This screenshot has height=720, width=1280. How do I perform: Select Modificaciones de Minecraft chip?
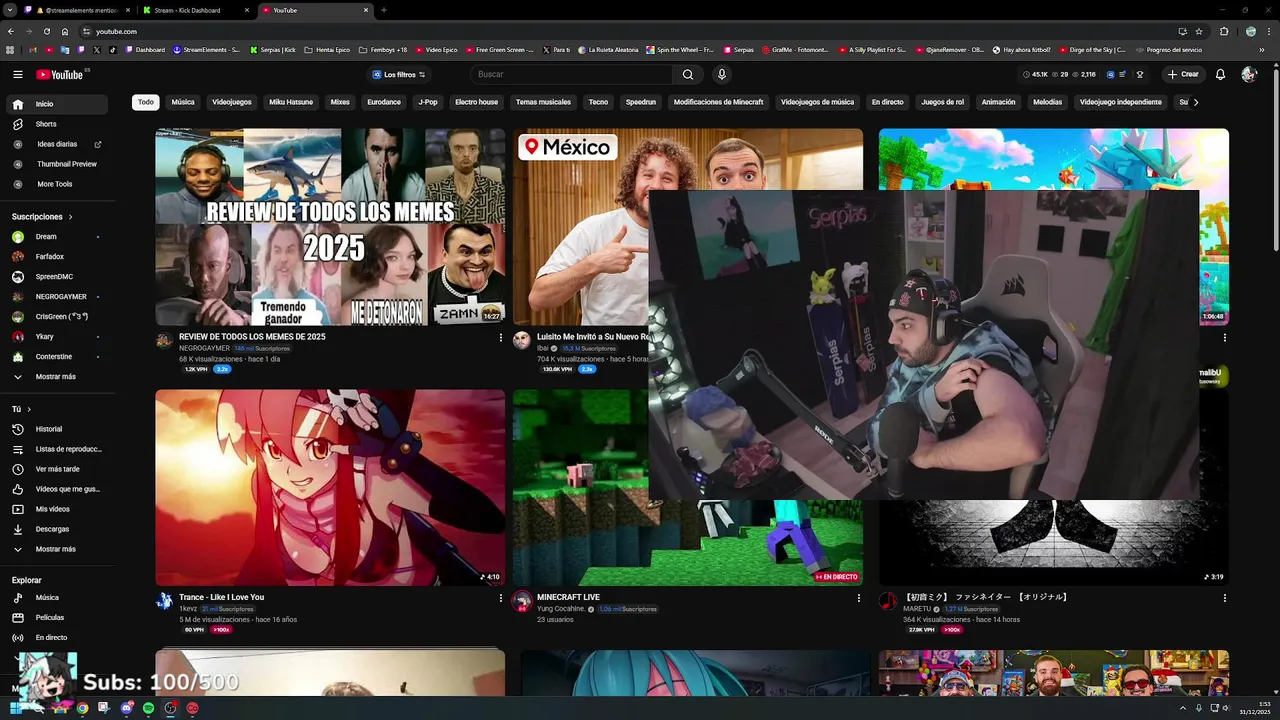718,102
